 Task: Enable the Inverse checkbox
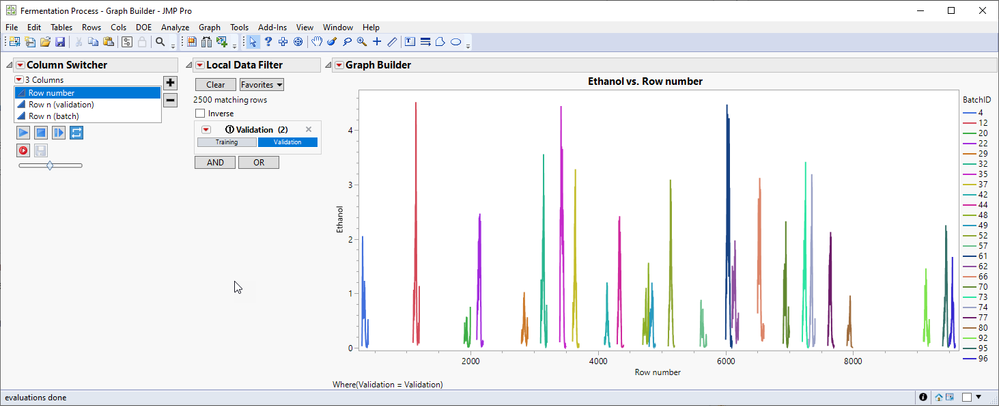(200, 114)
